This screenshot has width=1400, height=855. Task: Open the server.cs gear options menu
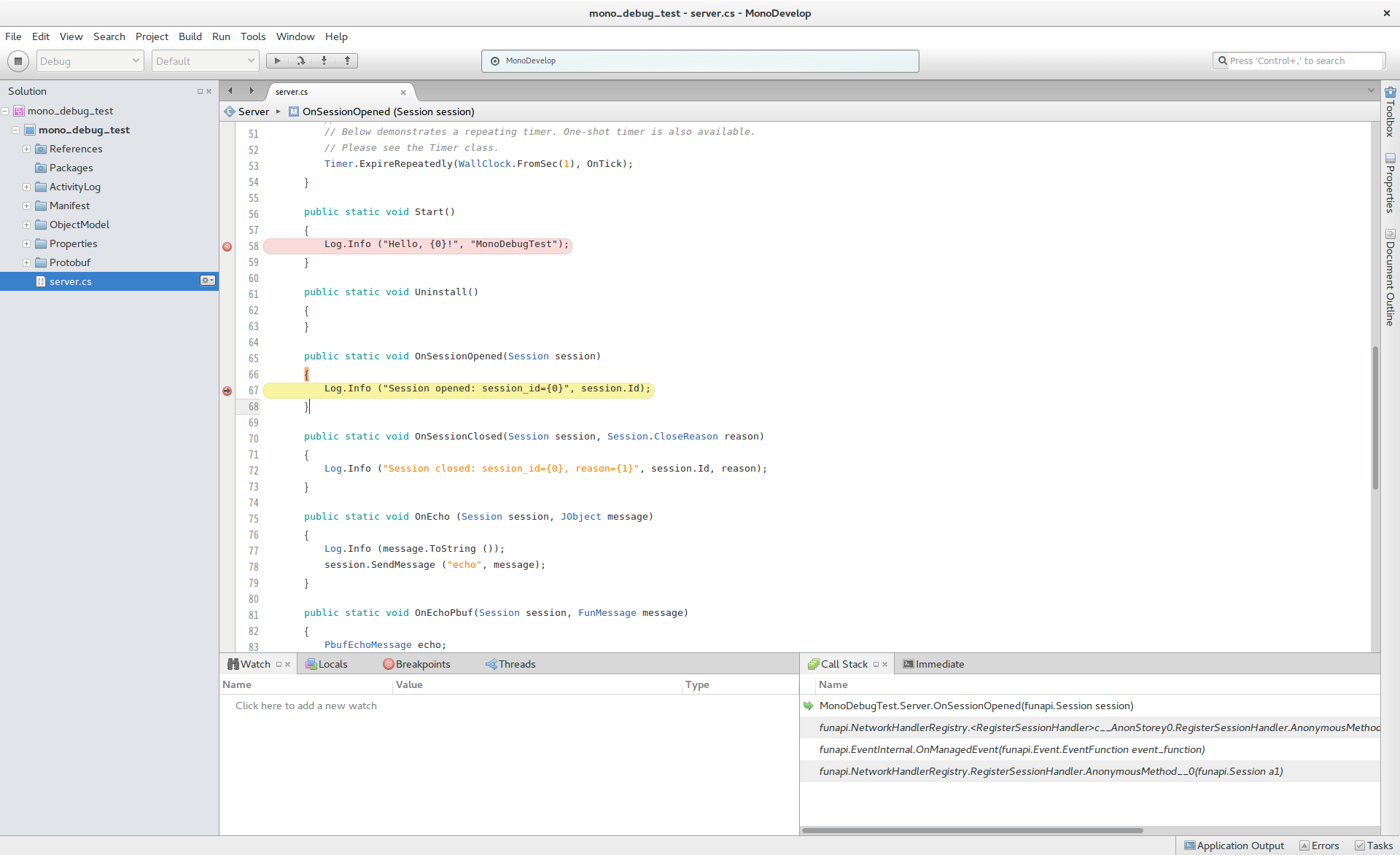click(x=208, y=281)
